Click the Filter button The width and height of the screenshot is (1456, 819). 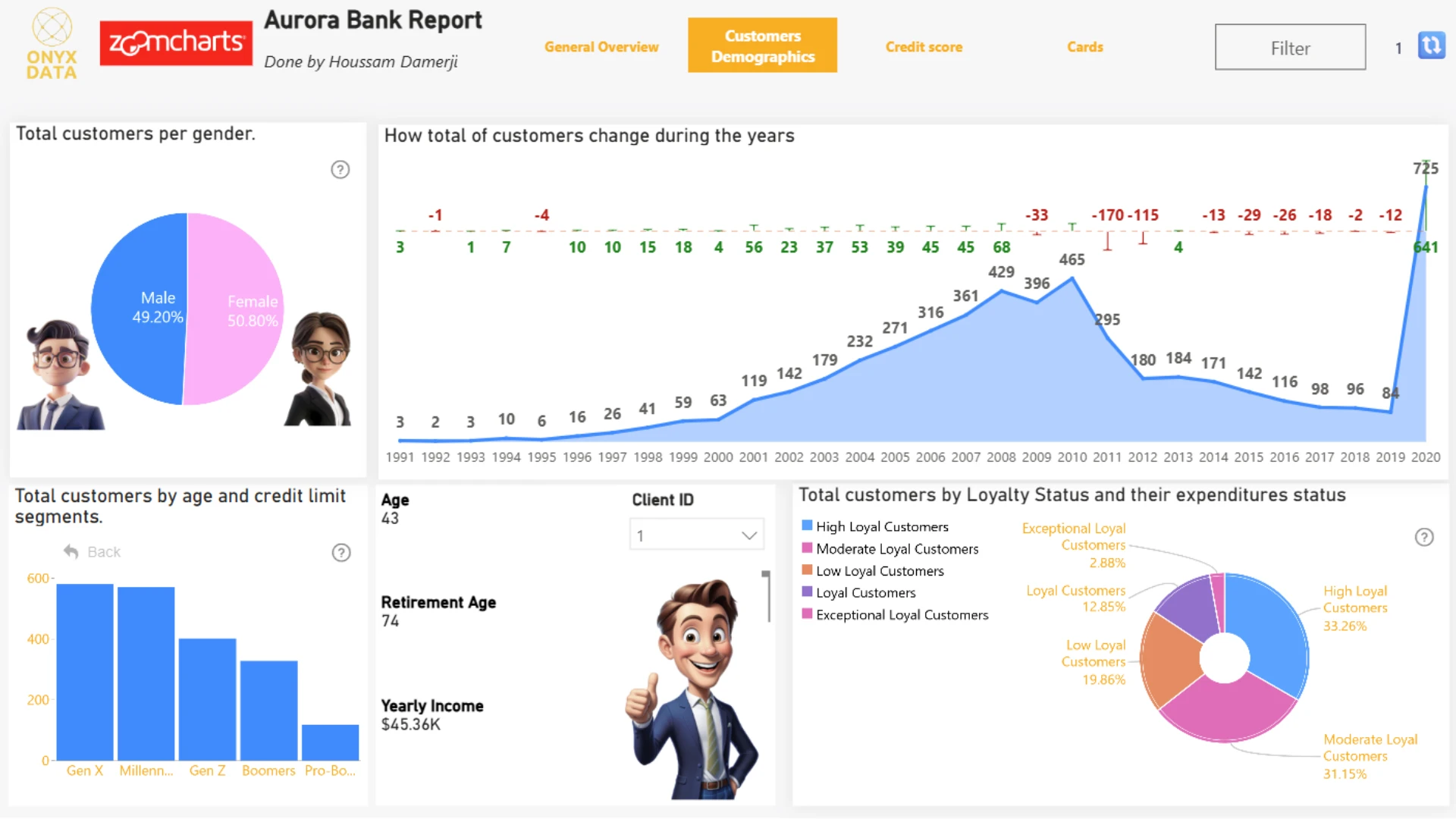tap(1290, 48)
